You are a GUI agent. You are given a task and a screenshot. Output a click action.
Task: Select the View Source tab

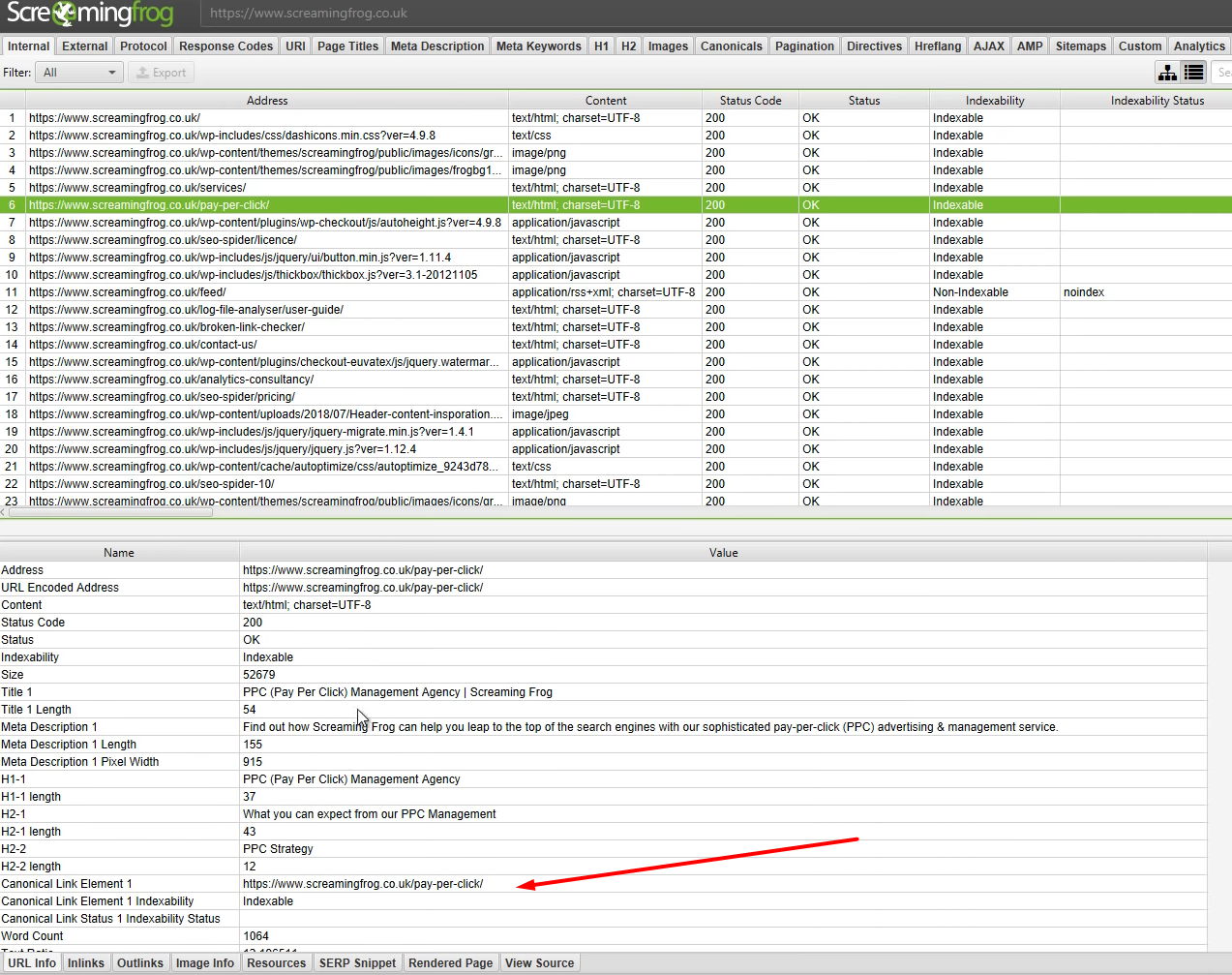tap(539, 963)
